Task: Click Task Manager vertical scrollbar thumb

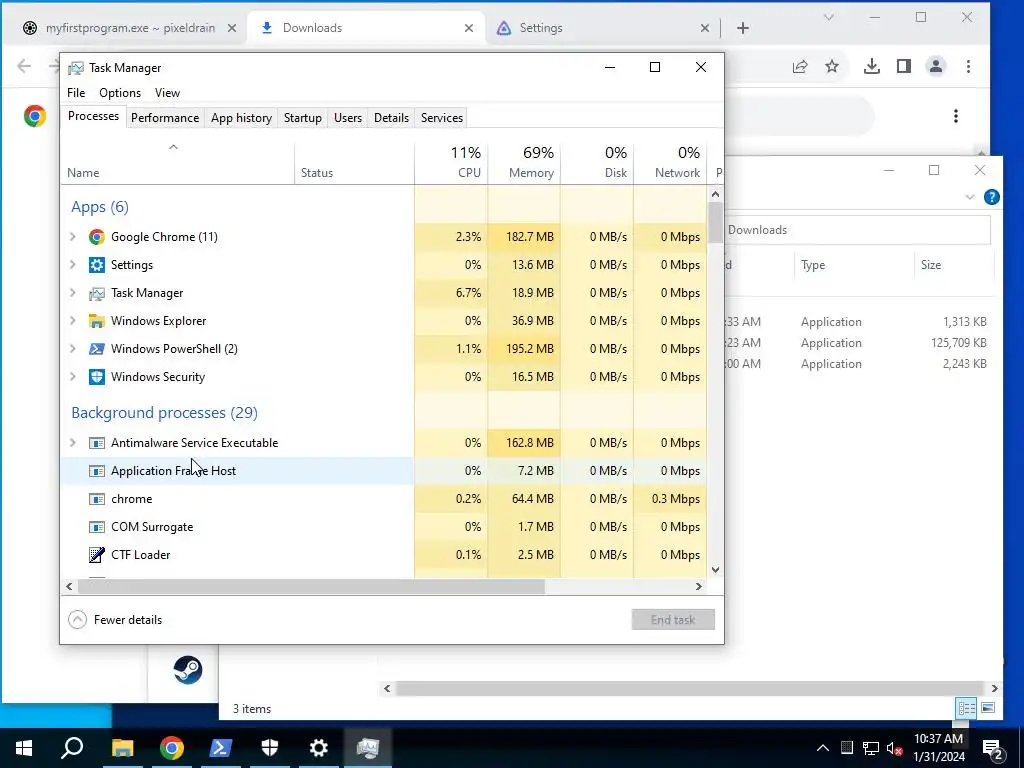Action: (x=715, y=222)
